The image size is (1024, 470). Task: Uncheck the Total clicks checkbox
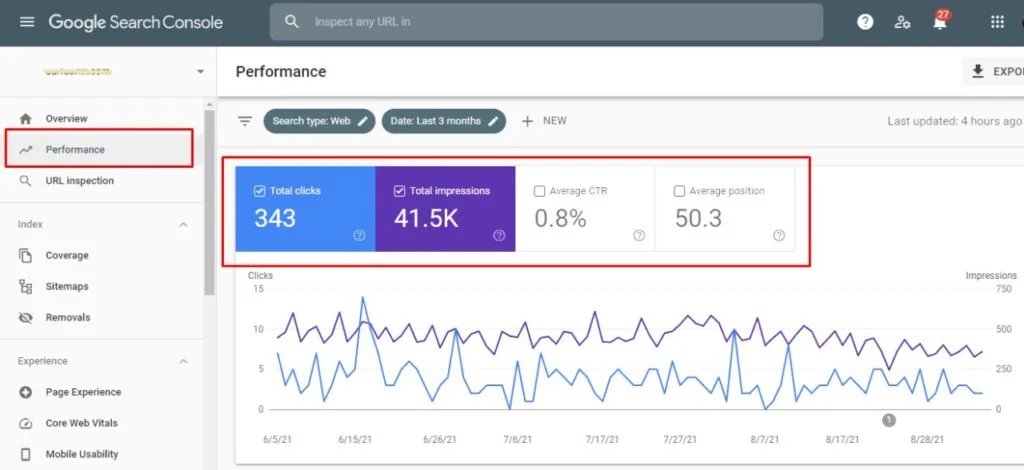[x=259, y=191]
